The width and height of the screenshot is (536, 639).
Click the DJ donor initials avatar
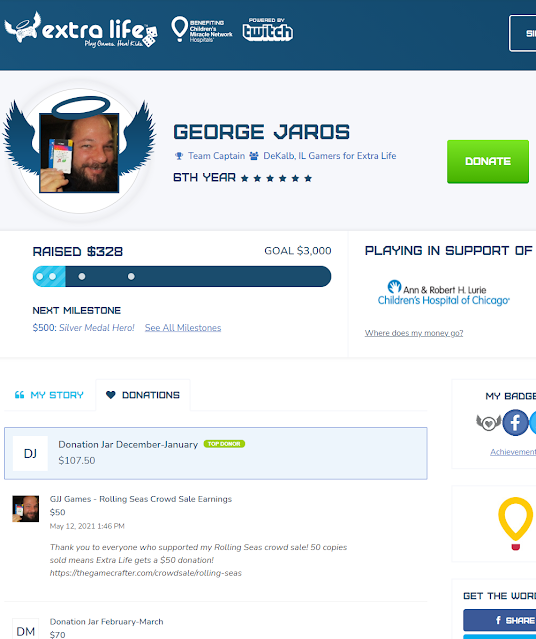pyautogui.click(x=30, y=454)
